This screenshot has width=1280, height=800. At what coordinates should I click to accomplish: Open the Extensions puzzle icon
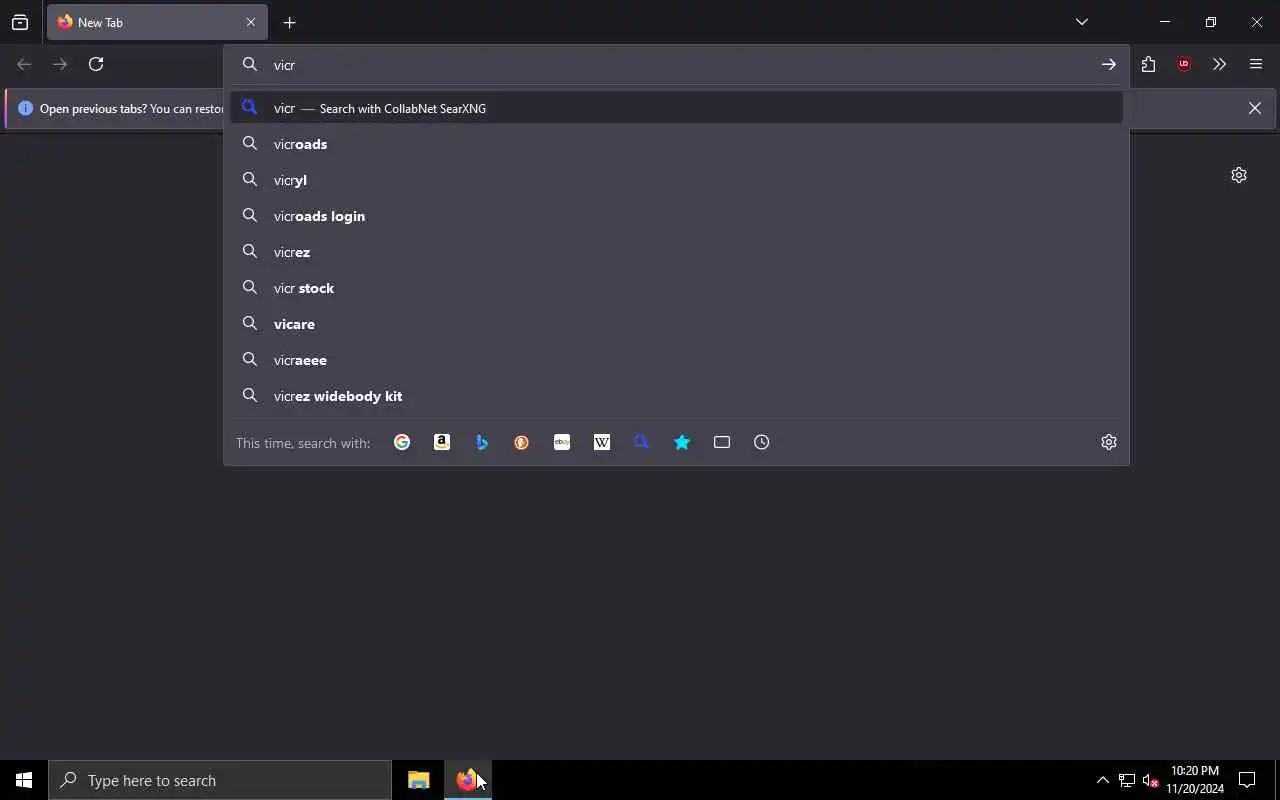coord(1148,64)
